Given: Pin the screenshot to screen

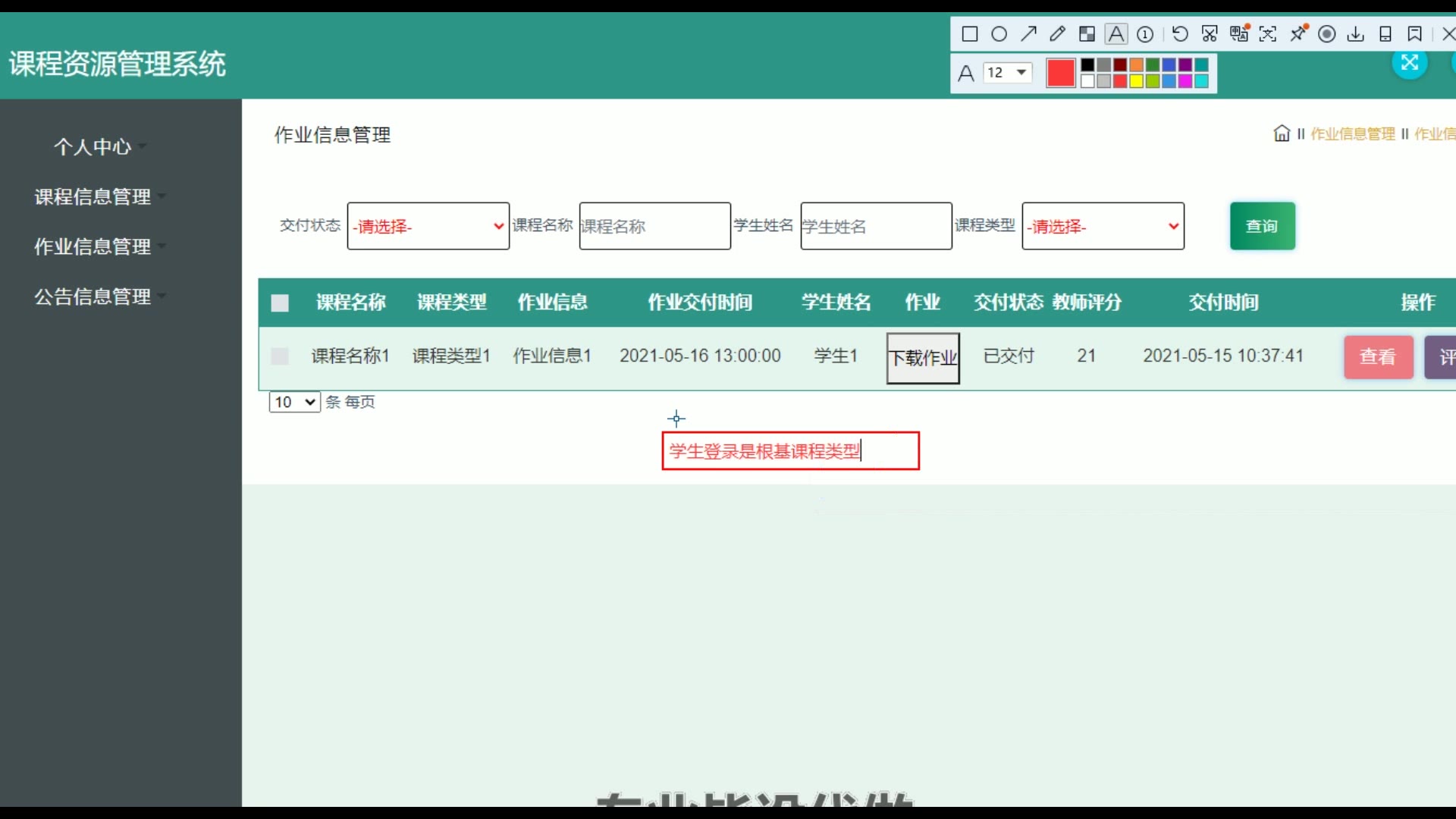Looking at the screenshot, I should [1298, 33].
